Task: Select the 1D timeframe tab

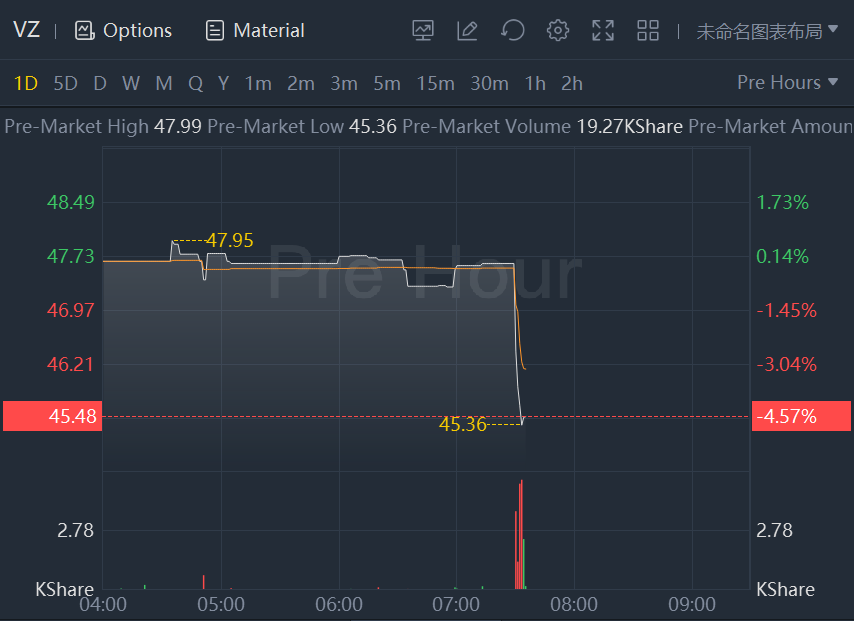Action: coord(26,84)
